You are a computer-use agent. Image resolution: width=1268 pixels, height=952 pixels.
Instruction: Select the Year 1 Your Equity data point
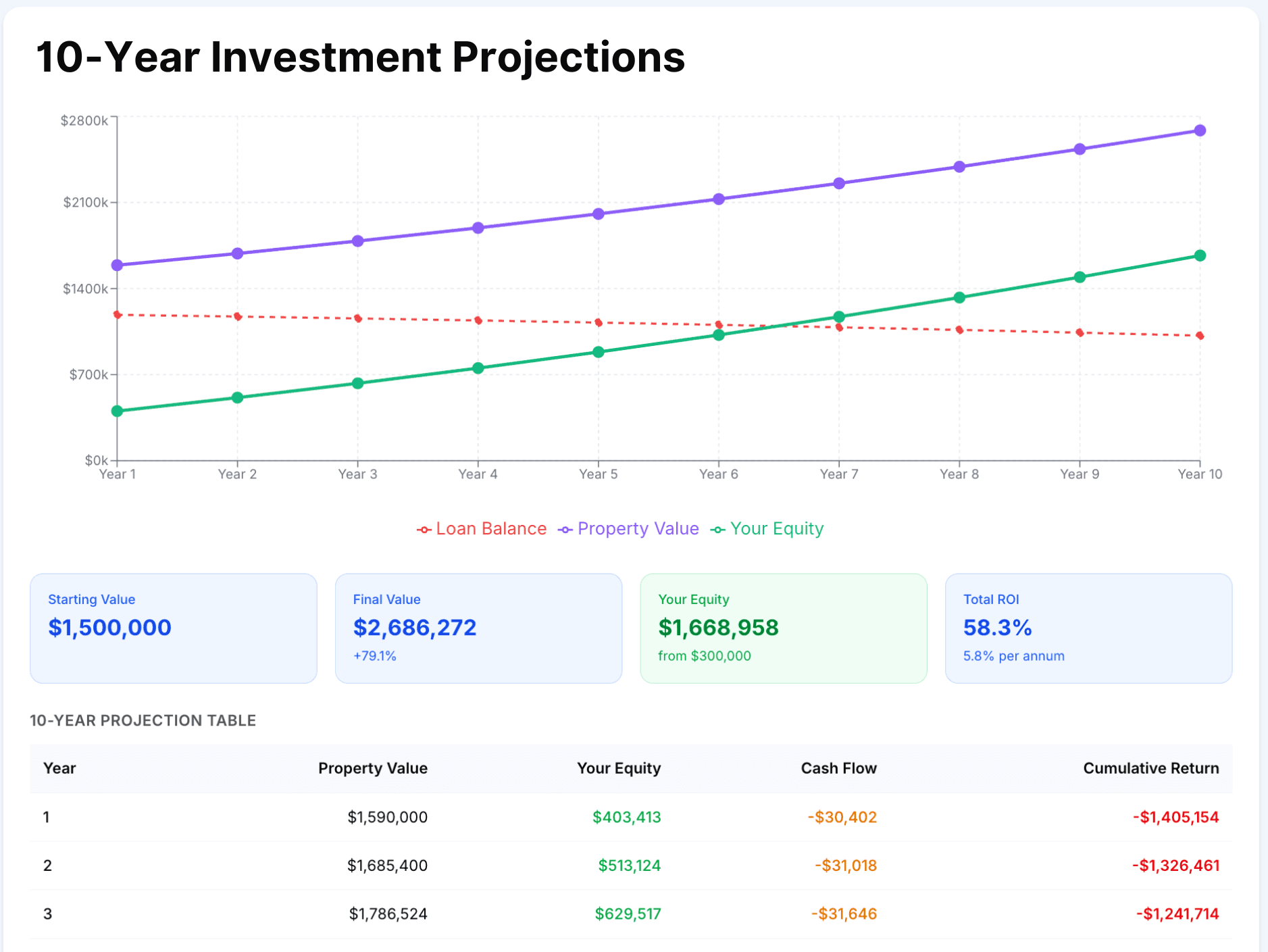(x=117, y=411)
